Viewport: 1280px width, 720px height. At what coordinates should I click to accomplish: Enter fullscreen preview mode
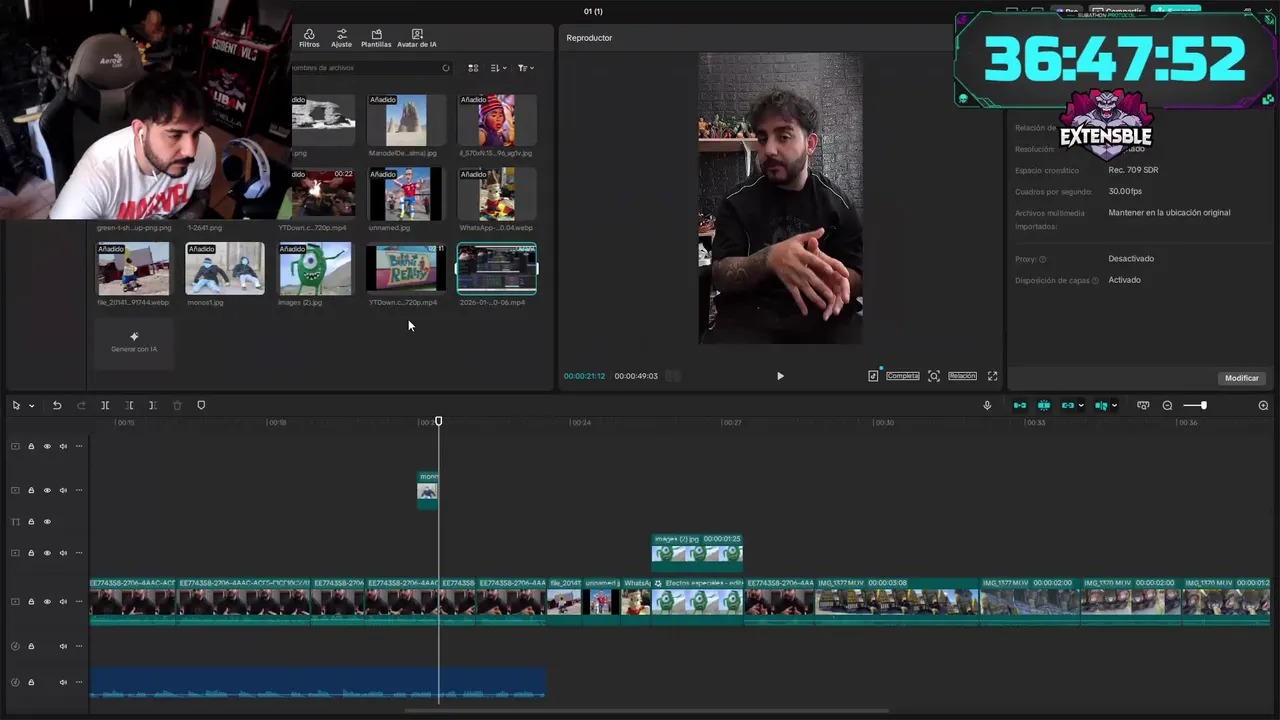coord(992,376)
